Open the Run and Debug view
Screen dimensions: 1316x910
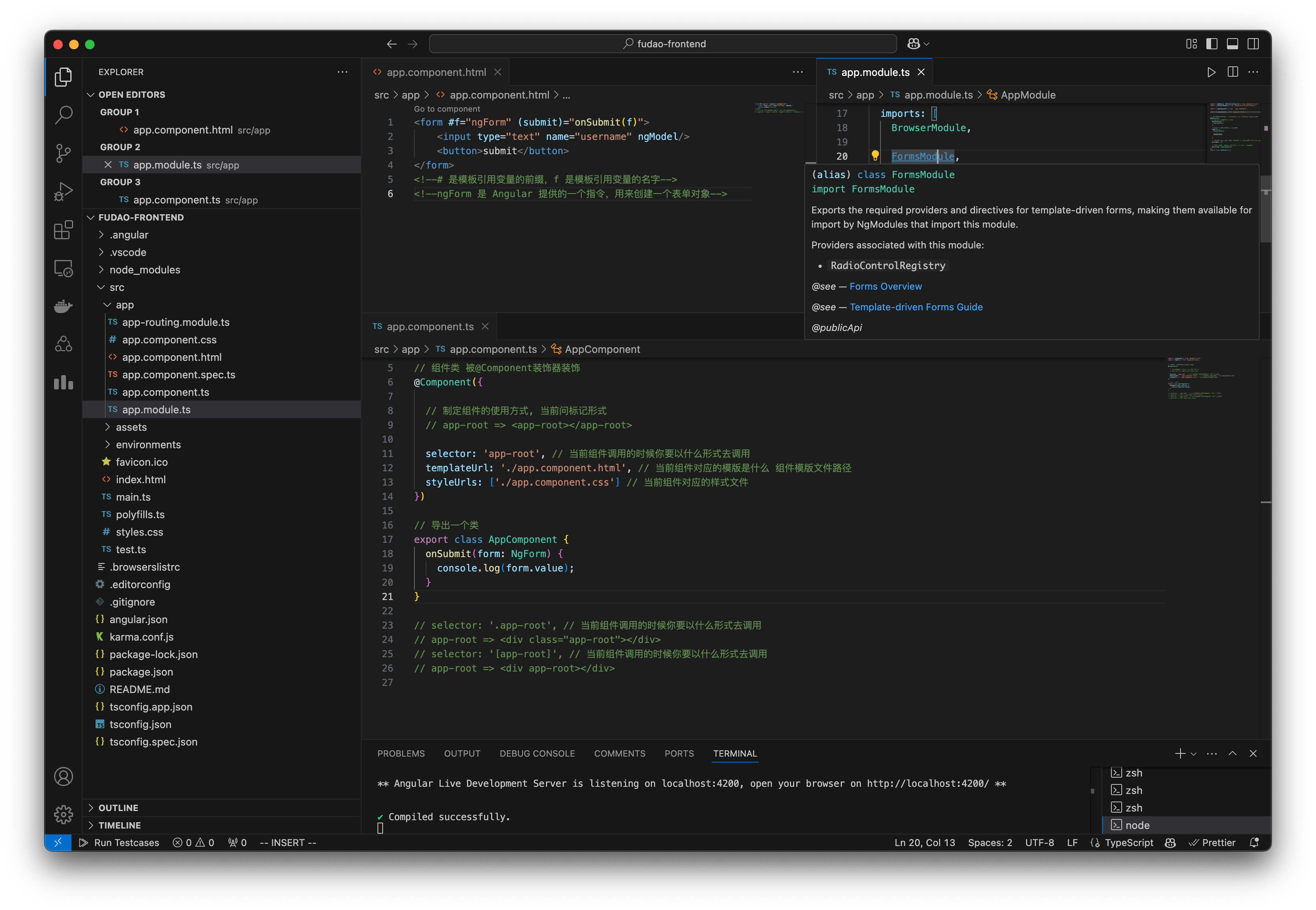click(63, 192)
